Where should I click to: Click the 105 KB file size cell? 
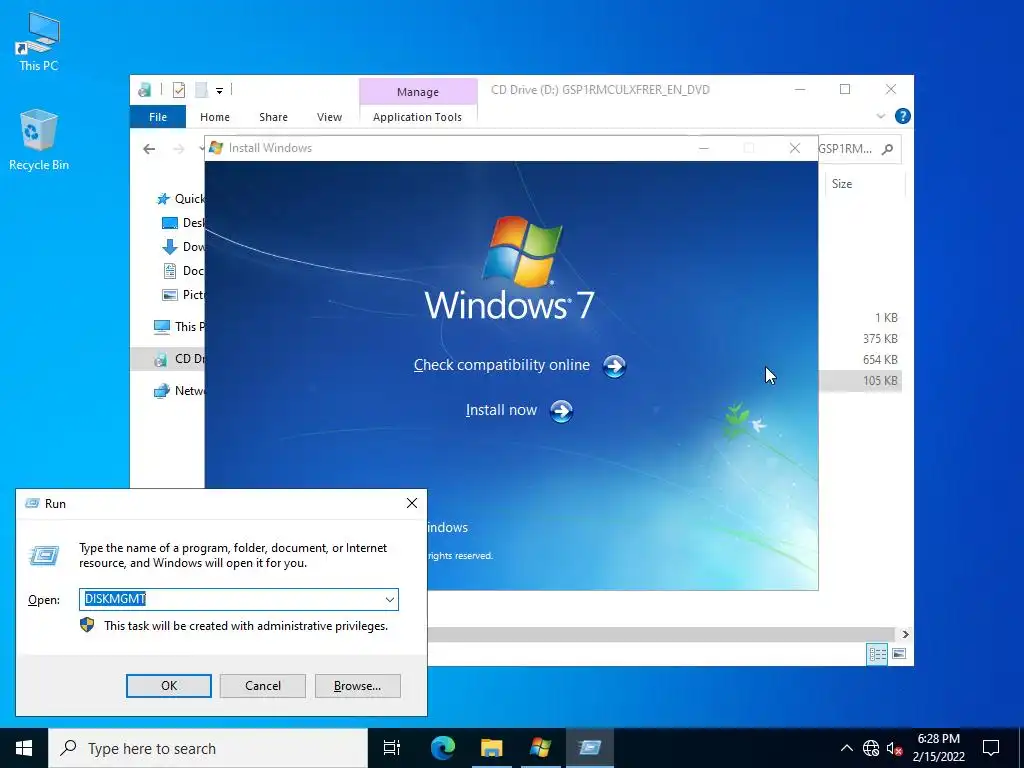click(x=880, y=380)
